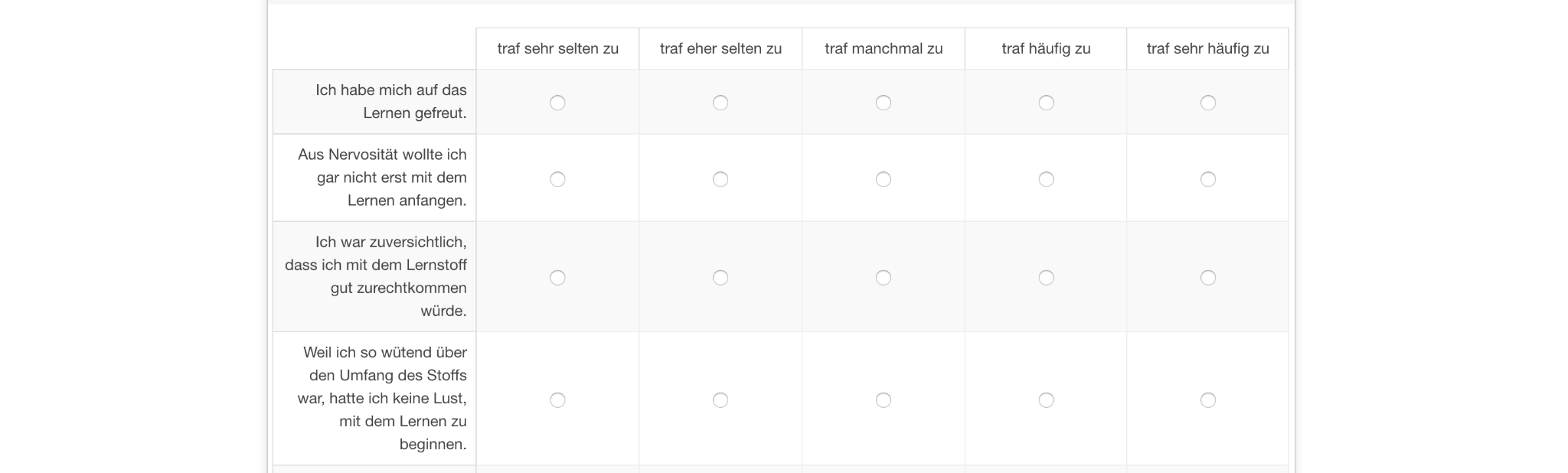
Task: Pick 'traf häufig zu' for zuversichtlich statement
Action: (1047, 278)
